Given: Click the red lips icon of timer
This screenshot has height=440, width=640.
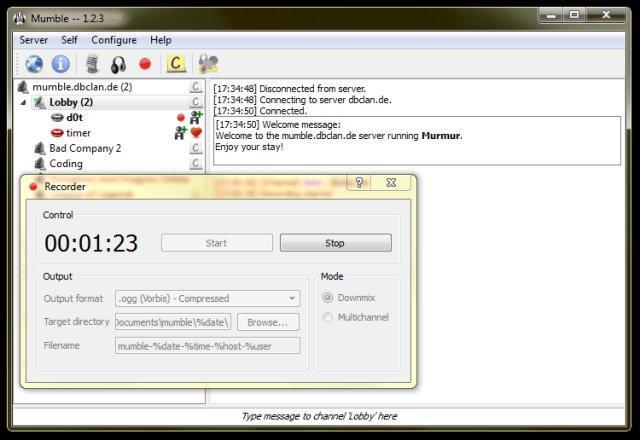Looking at the screenshot, I should click(57, 133).
